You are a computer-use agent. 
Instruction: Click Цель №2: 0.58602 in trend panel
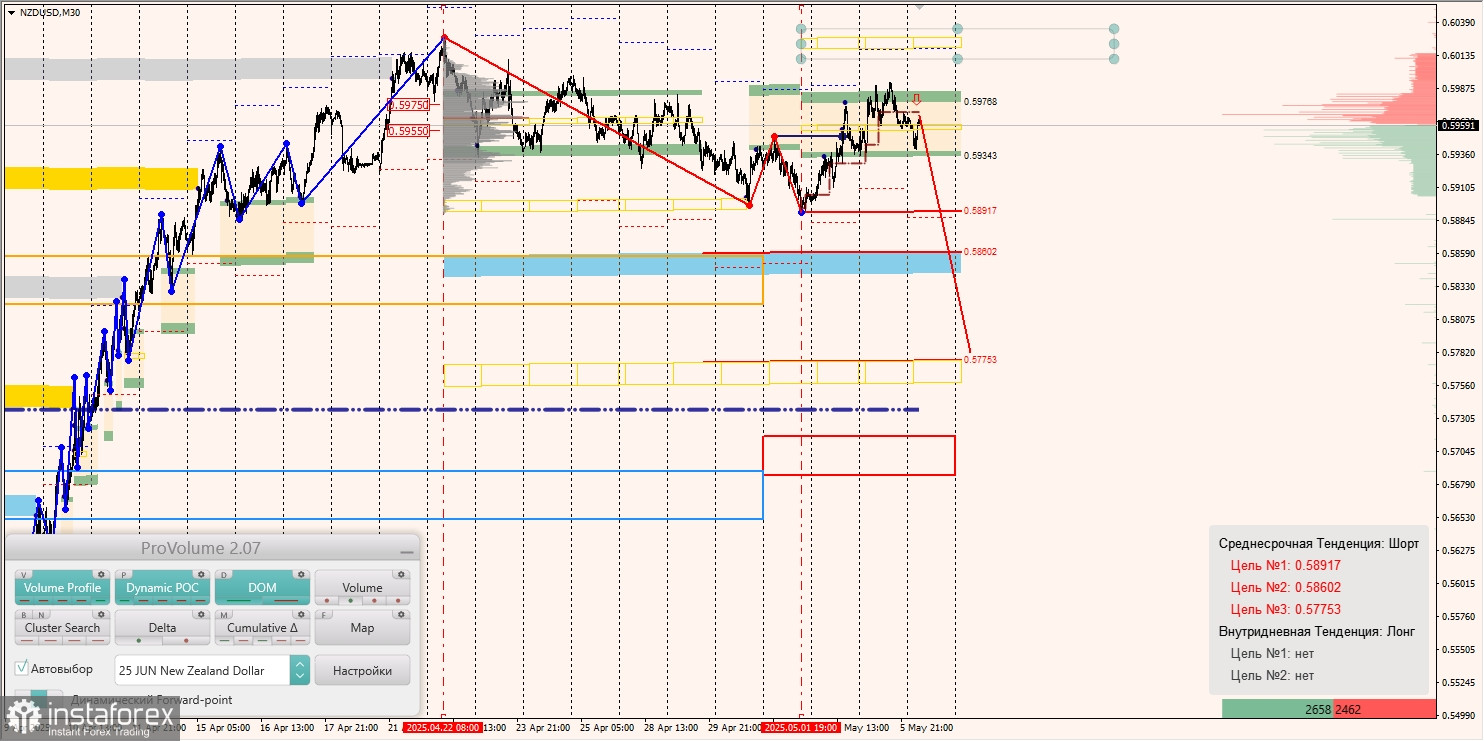1285,587
